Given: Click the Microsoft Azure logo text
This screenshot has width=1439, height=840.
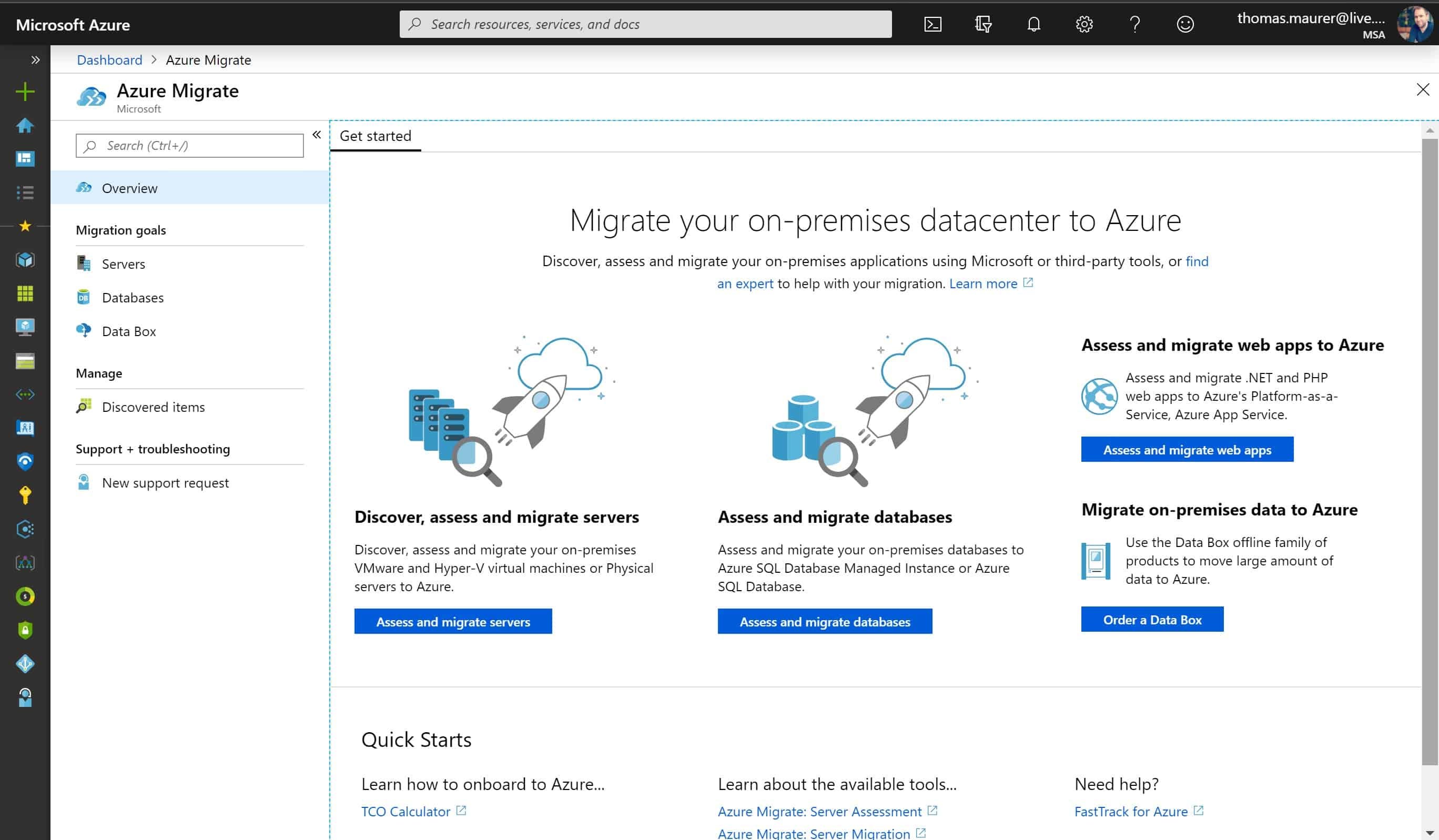Looking at the screenshot, I should 73,25.
